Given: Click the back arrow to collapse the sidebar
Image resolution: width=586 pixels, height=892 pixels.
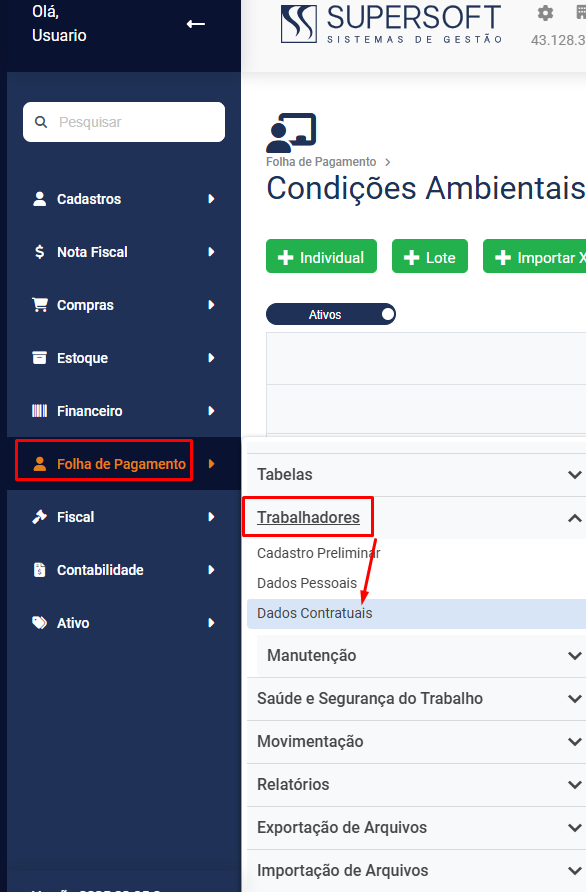Looking at the screenshot, I should coord(196,24).
